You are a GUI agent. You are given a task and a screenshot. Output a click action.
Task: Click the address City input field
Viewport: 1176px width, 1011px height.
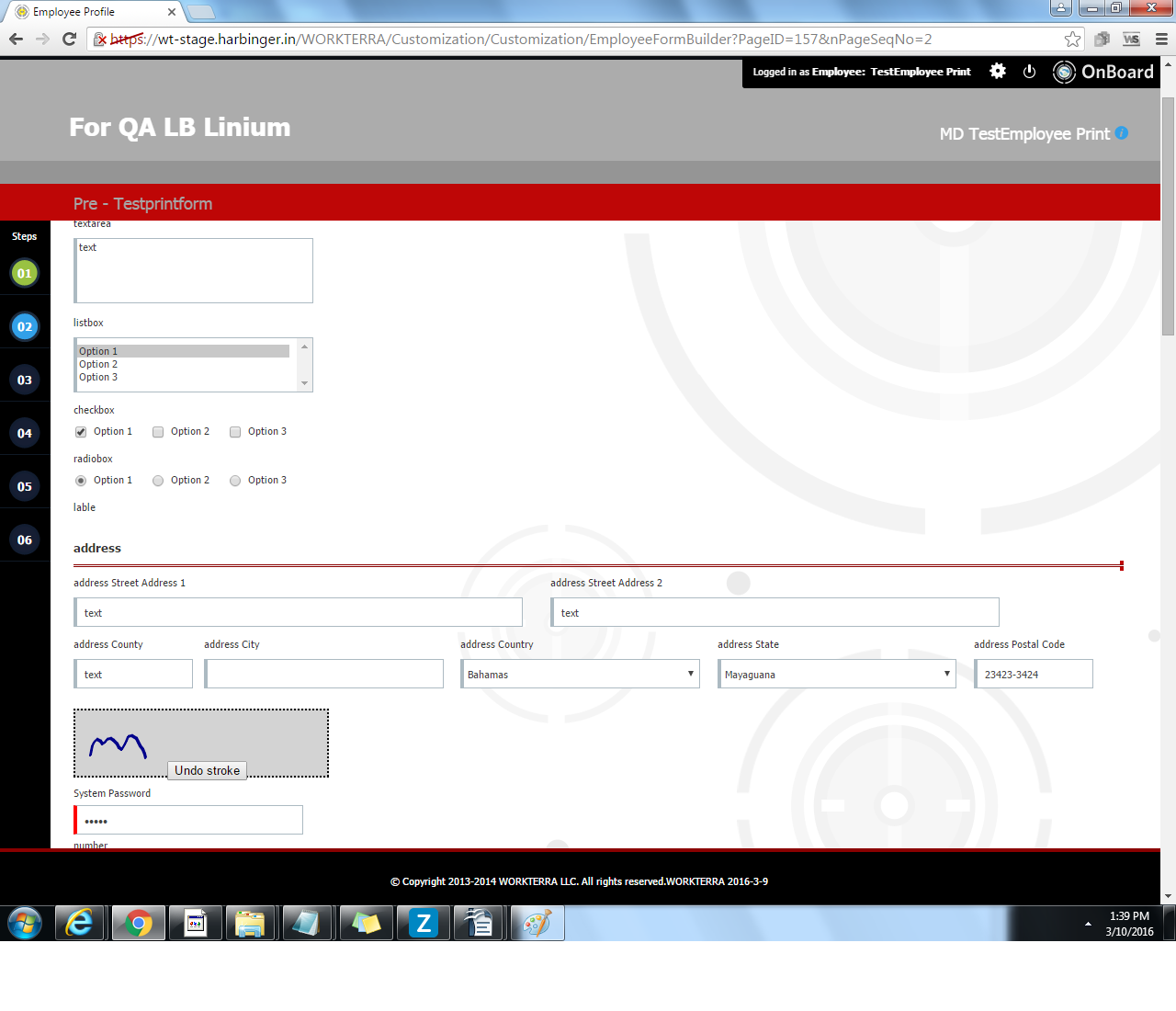[324, 675]
